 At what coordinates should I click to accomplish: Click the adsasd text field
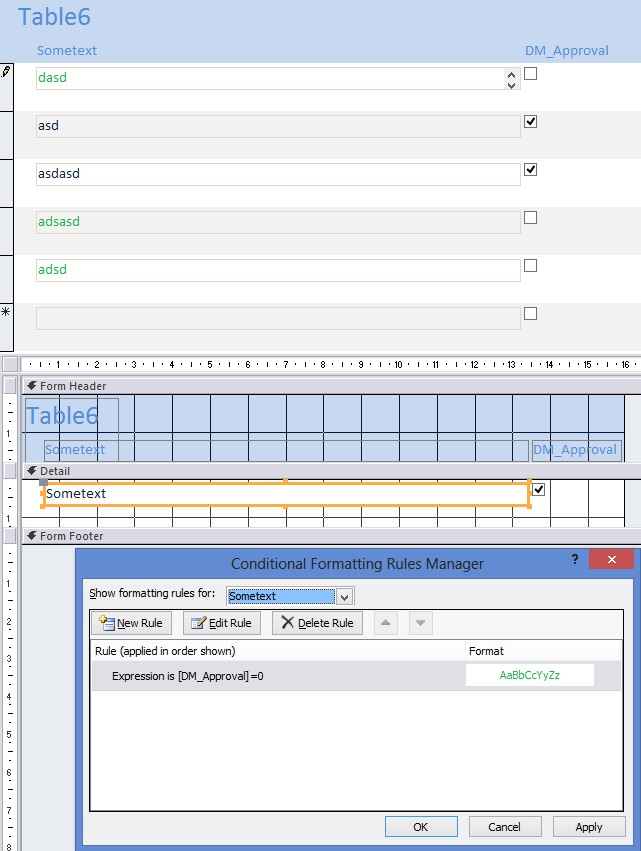278,222
